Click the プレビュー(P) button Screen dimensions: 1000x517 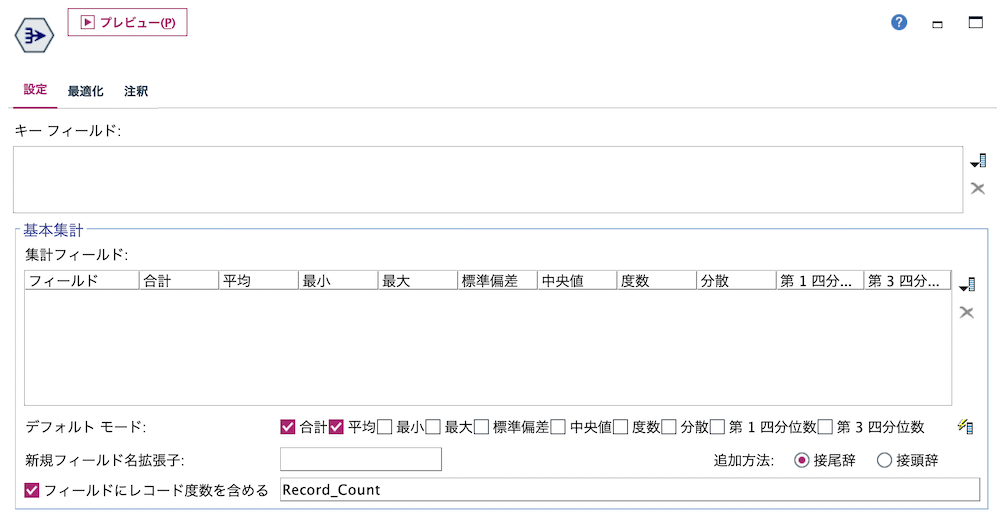[128, 22]
